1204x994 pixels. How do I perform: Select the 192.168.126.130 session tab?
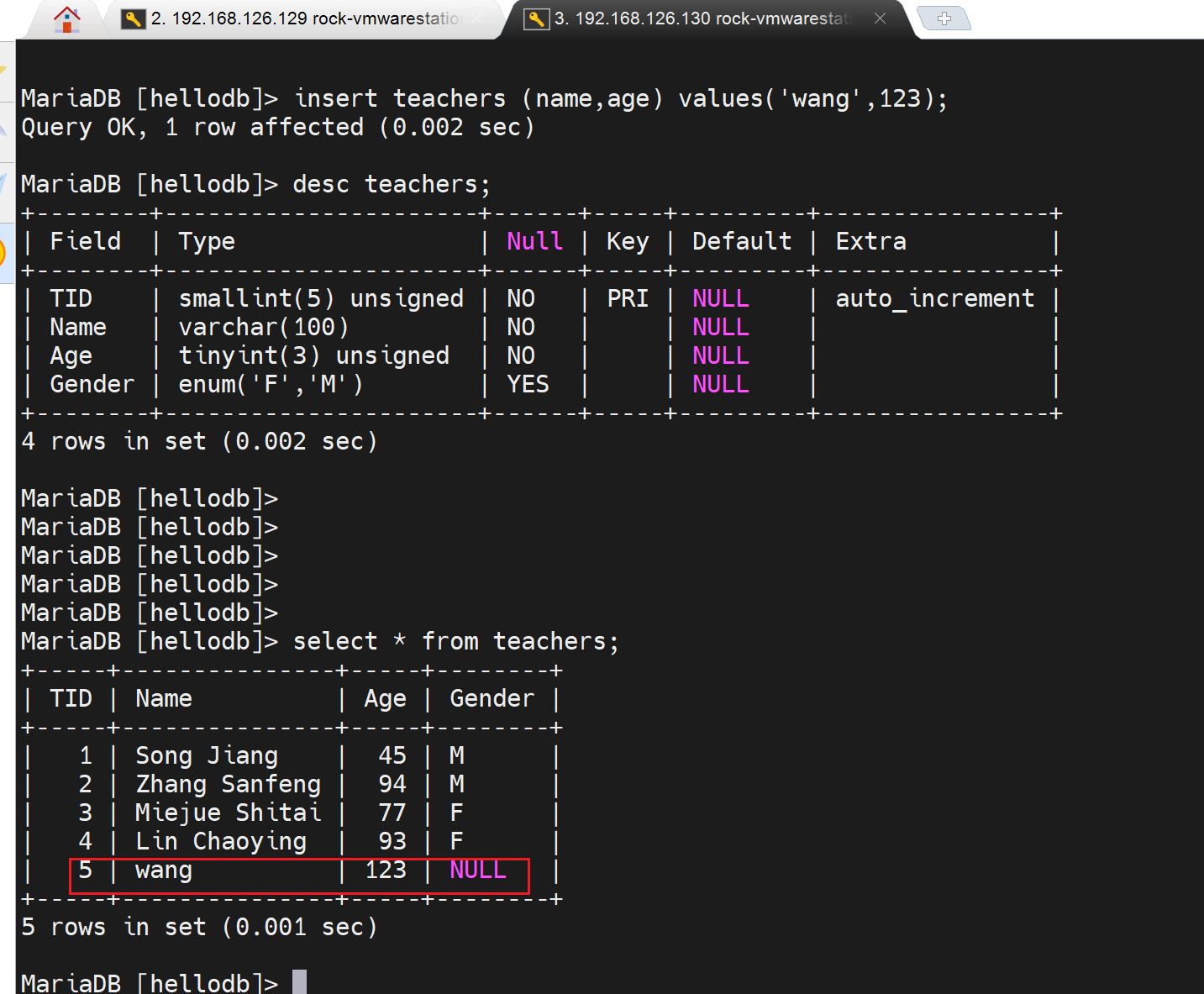[x=702, y=18]
